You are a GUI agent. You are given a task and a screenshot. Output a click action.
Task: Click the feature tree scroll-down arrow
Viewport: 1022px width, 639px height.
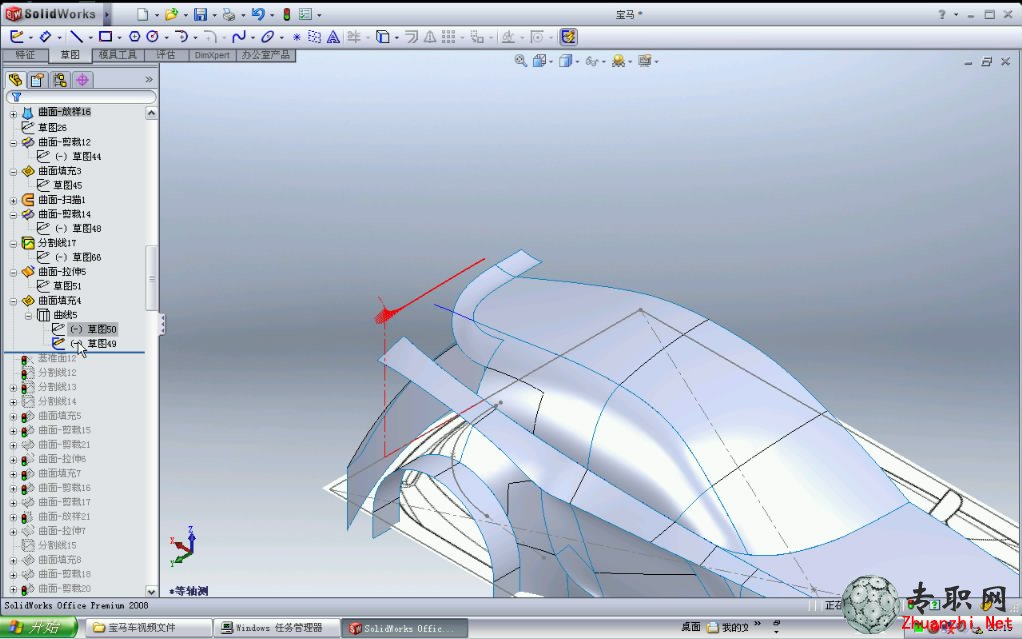tap(151, 591)
